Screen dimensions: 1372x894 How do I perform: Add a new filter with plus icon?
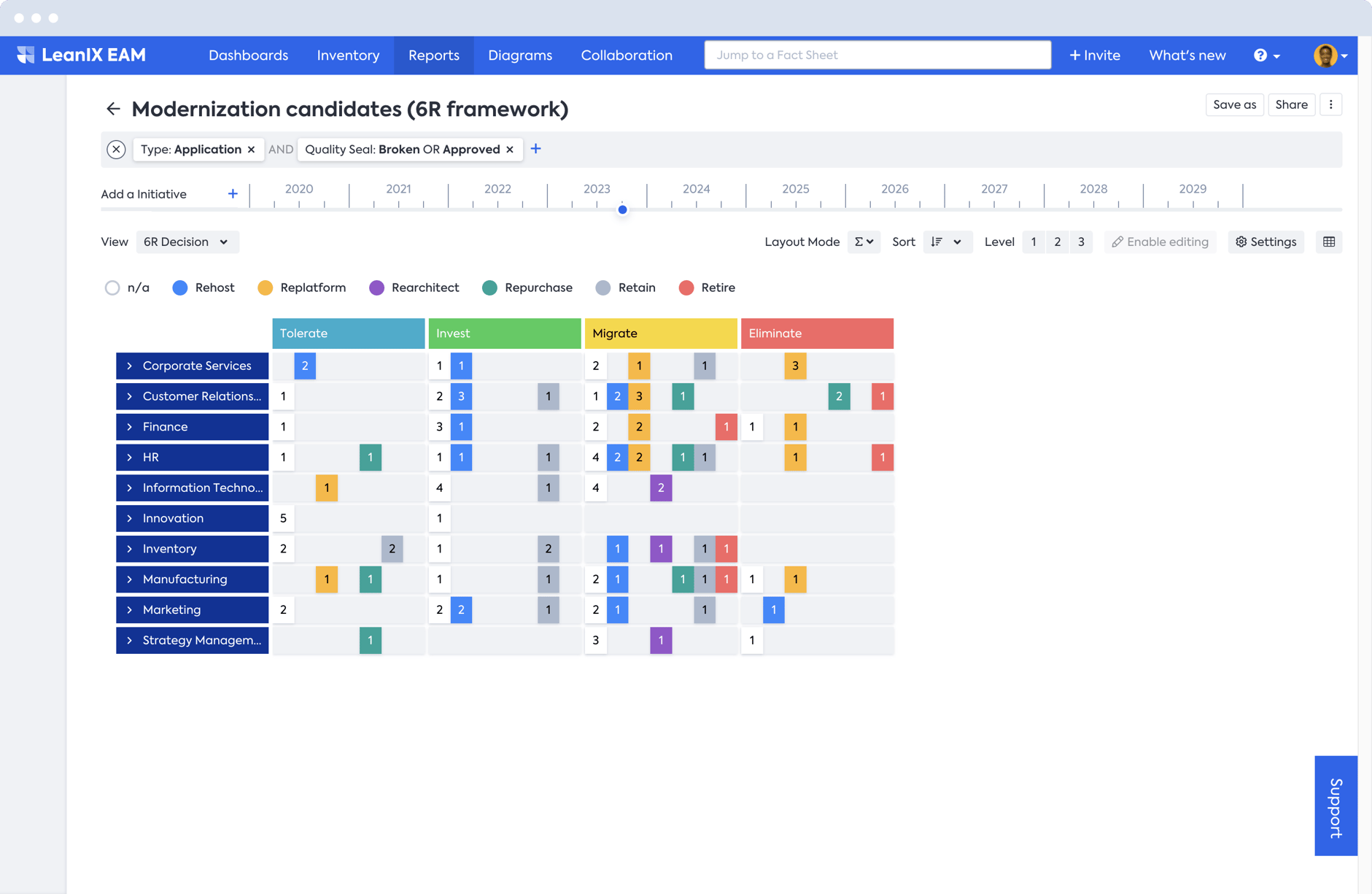536,149
